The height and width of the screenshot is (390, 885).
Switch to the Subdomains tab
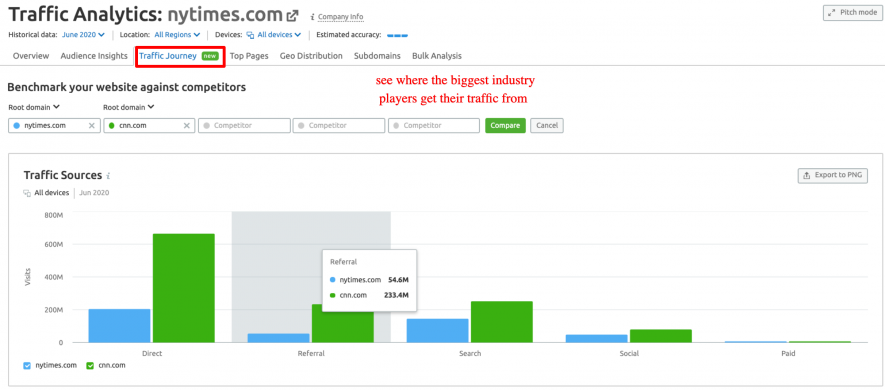(377, 56)
